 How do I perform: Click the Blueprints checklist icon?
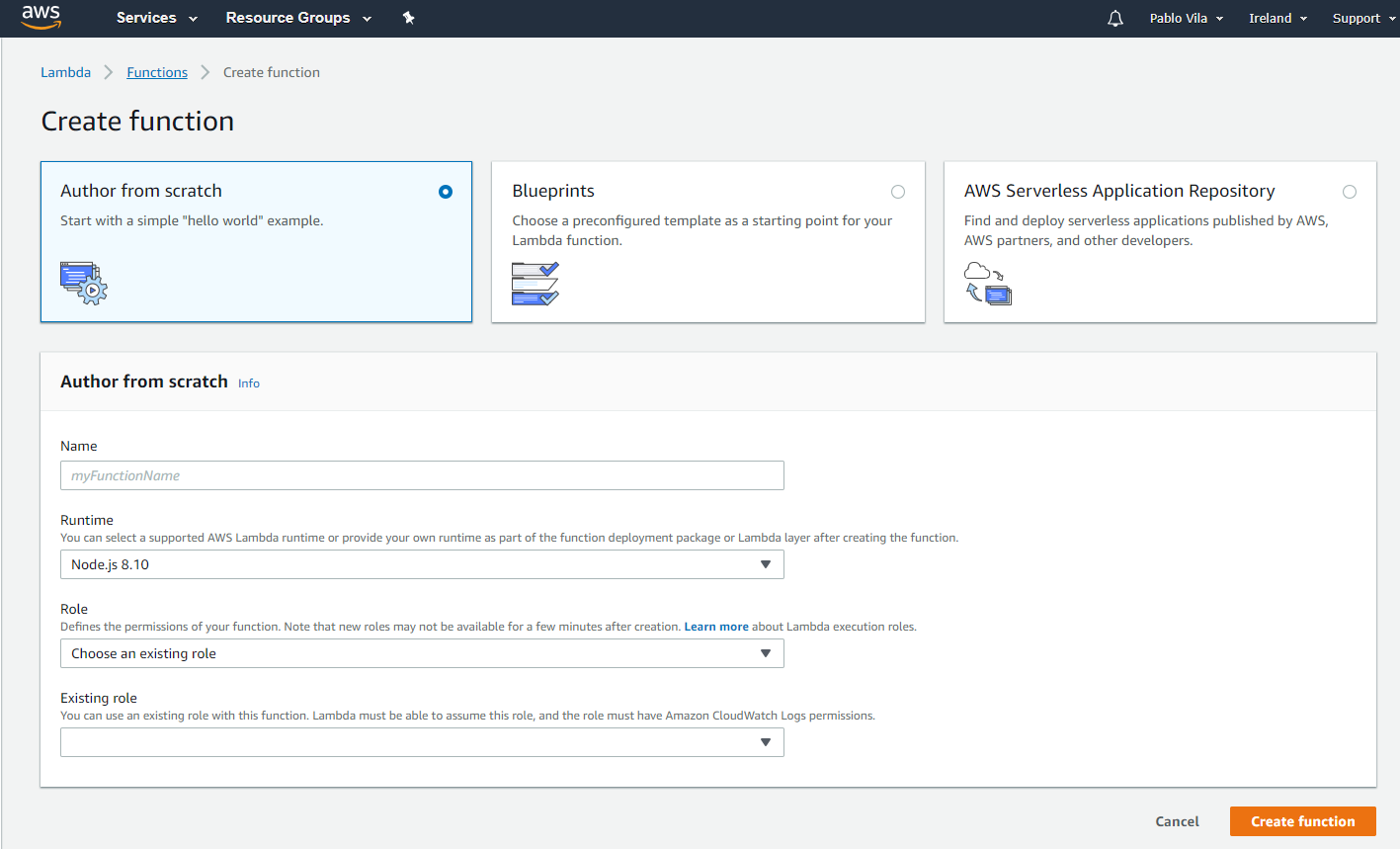(x=535, y=283)
